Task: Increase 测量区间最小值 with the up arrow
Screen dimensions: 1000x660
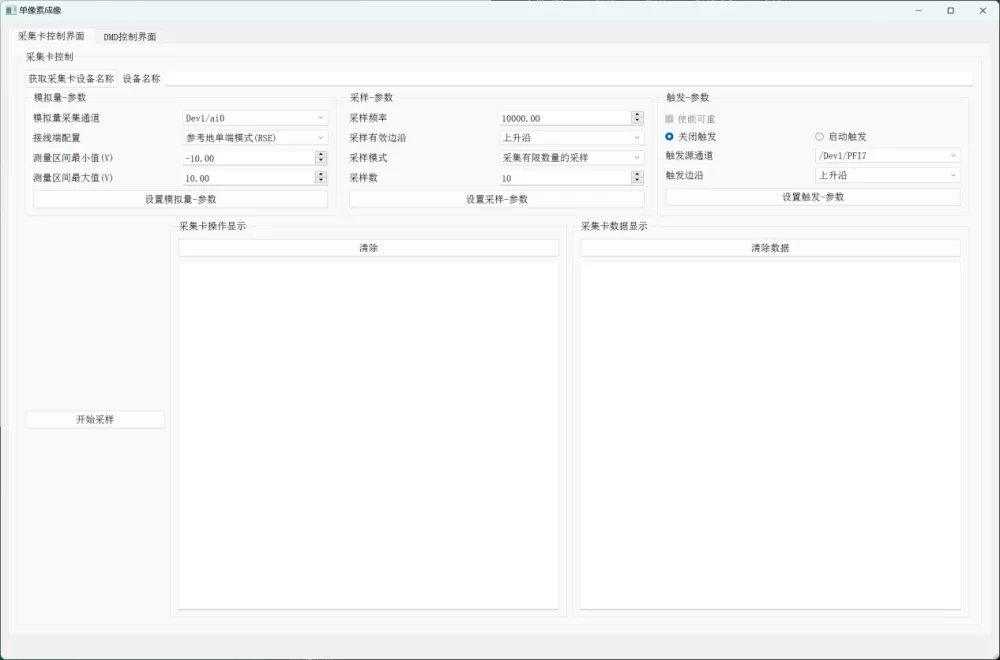Action: tap(321, 154)
